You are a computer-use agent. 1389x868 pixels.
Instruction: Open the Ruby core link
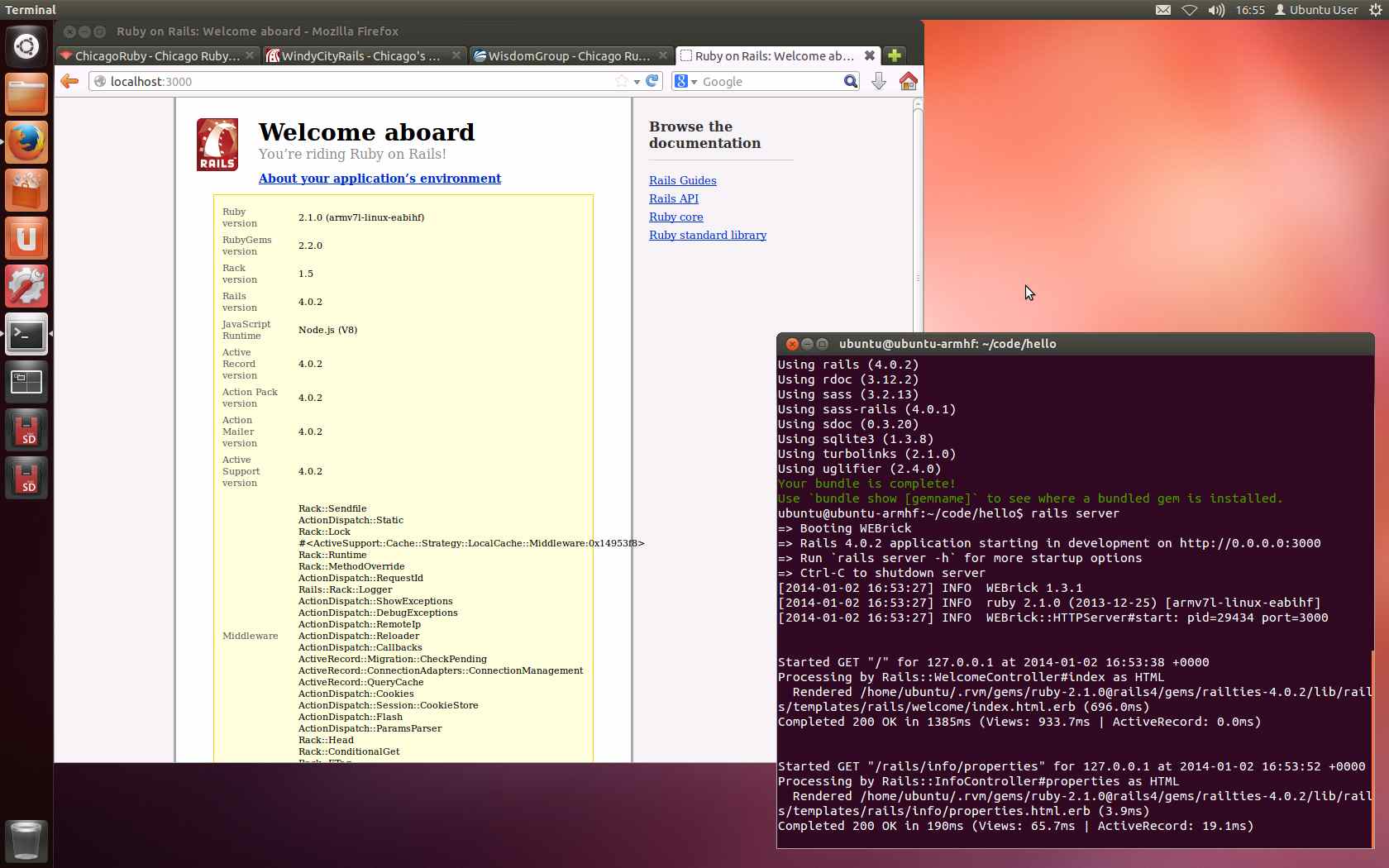point(676,217)
